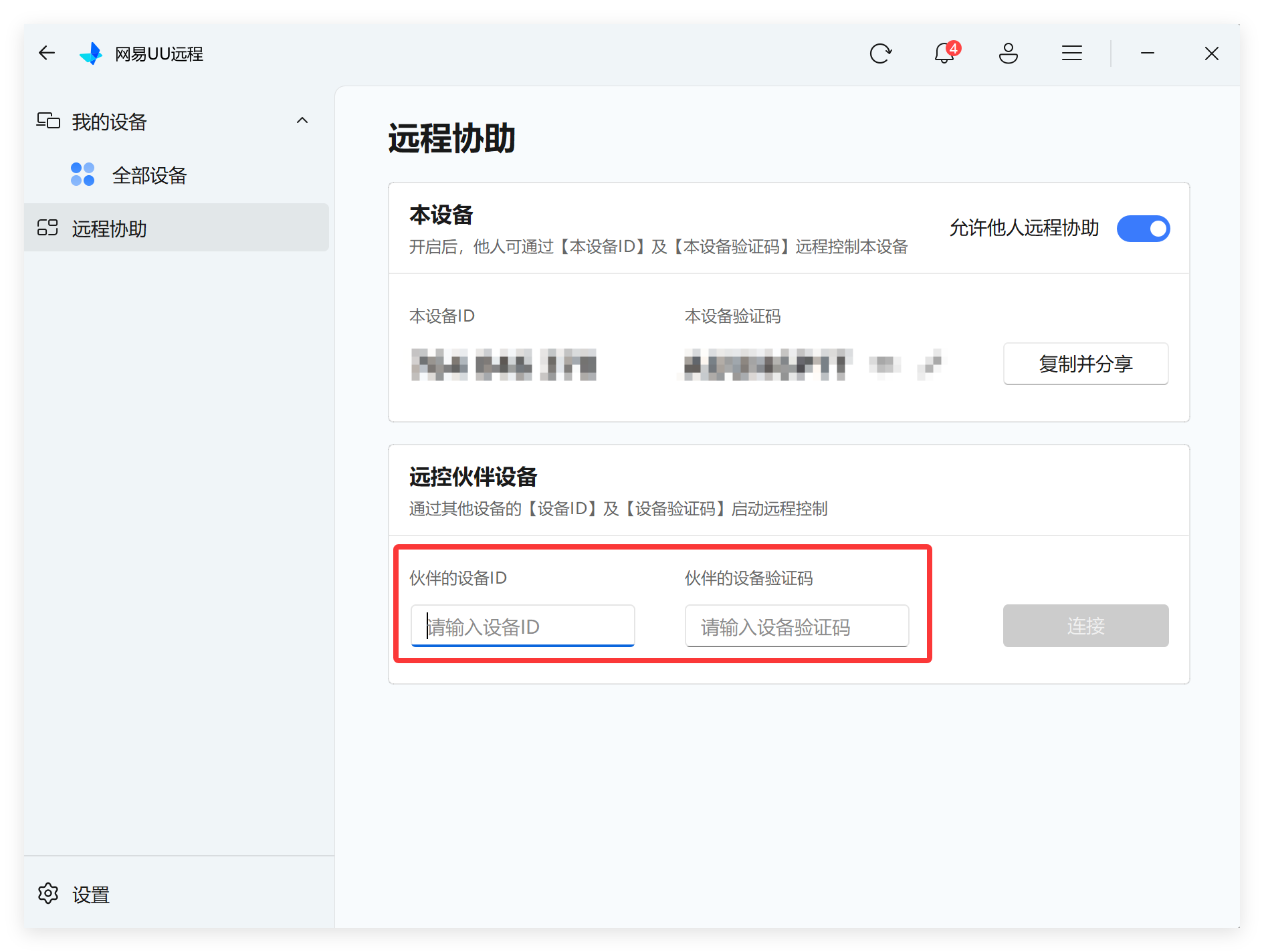Click the 远控伙伴设备 section heading
Viewport: 1264px width, 952px height.
473,477
